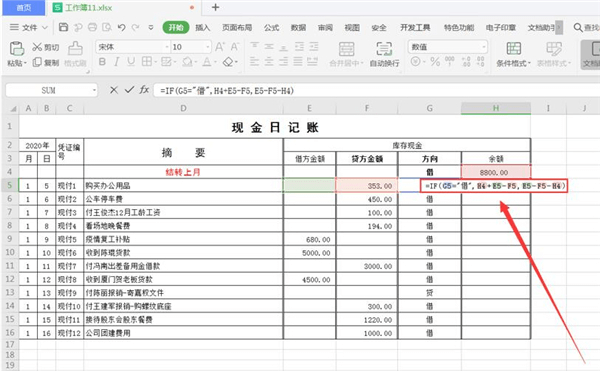Image resolution: width=600 pixels, height=371 pixels.
Task: Align cell content vertically to middle
Action: pyautogui.click(x=269, y=46)
